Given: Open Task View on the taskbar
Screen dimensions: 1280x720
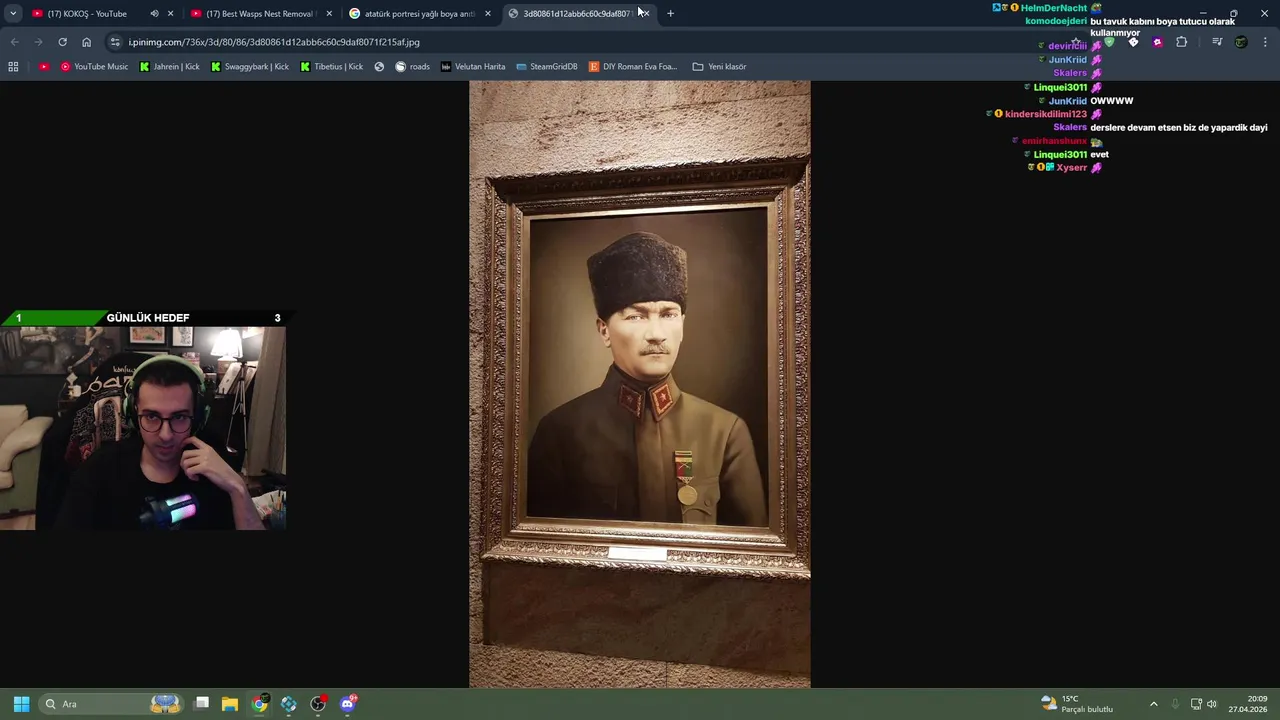Looking at the screenshot, I should point(201,704).
